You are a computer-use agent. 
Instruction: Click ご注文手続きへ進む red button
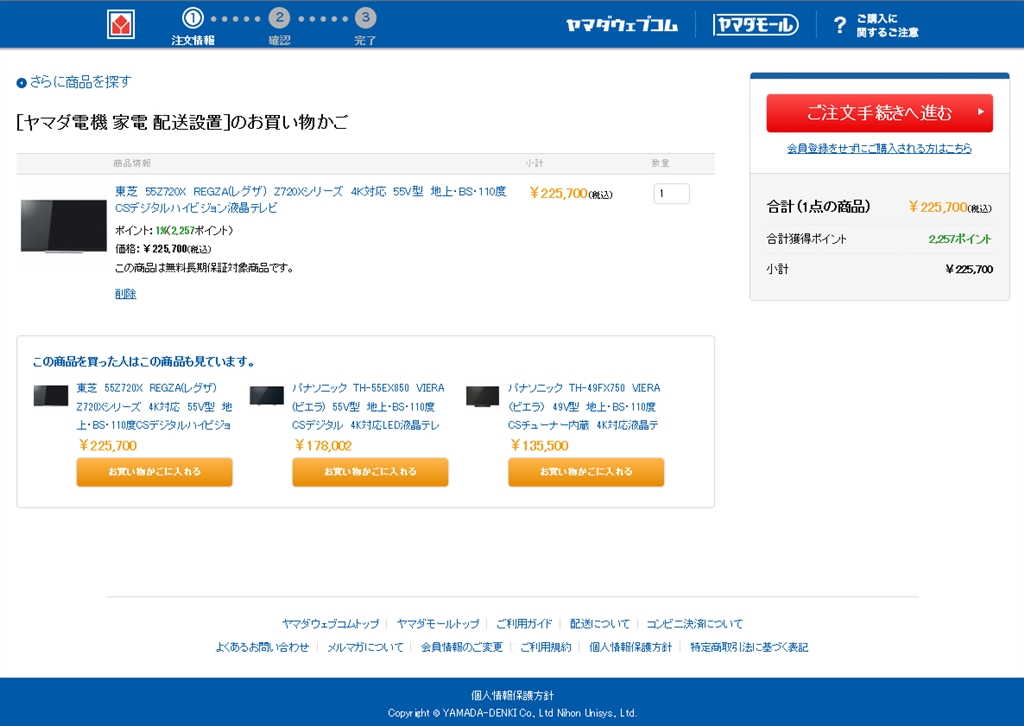880,113
